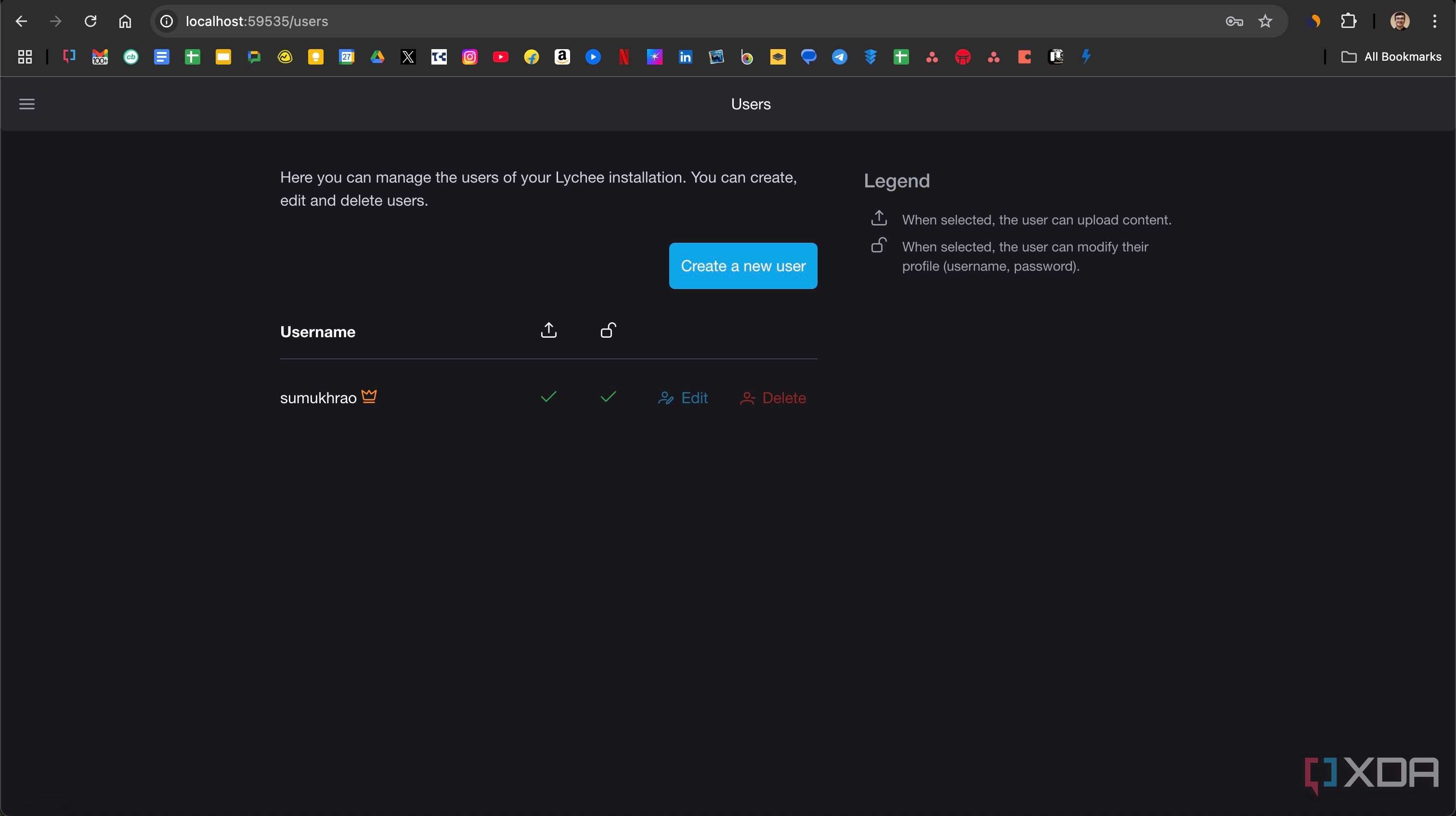The width and height of the screenshot is (1456, 816).
Task: Open the blue lightning bolt bookmark
Action: click(x=1086, y=56)
